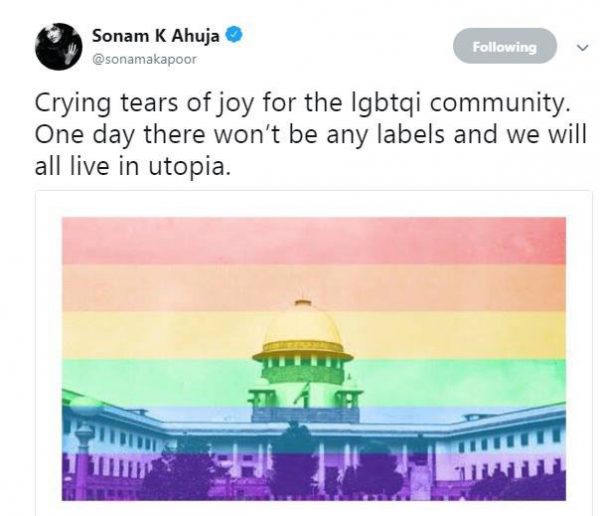Click the dark center tree silhouette

[295, 461]
